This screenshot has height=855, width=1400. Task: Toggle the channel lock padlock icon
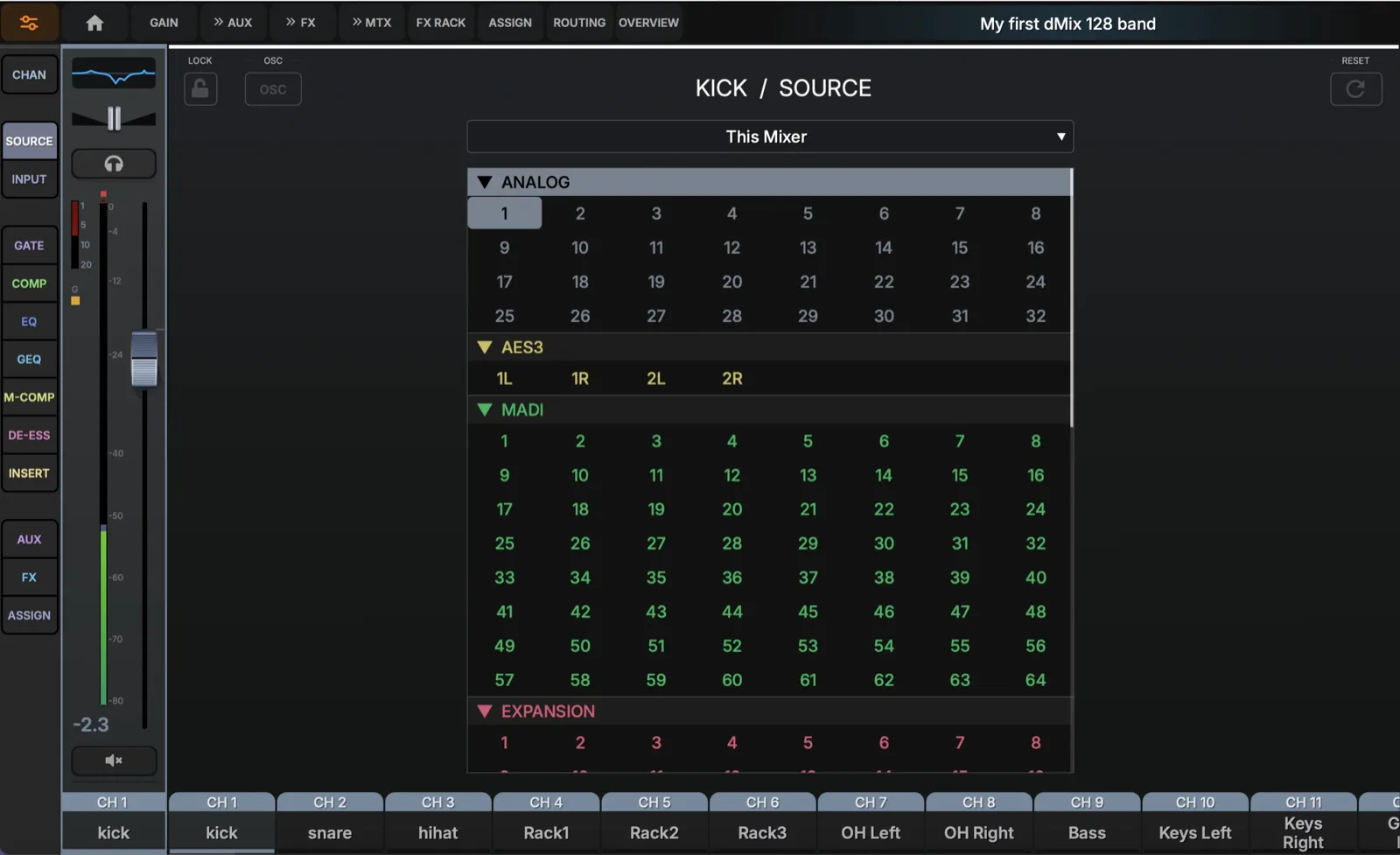(x=200, y=88)
